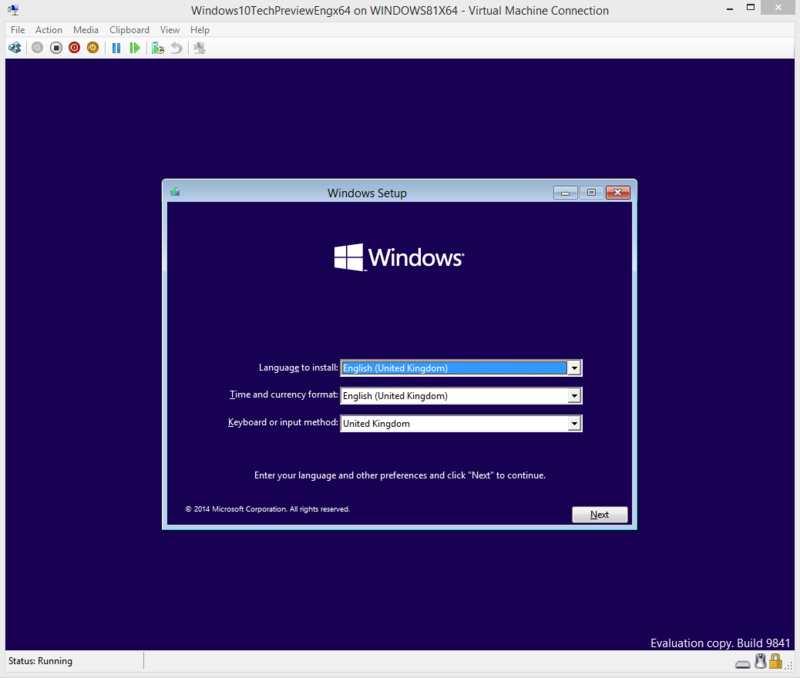Expand Keyboard or input method dropdown arrow
The height and width of the screenshot is (678, 800).
pyautogui.click(x=574, y=423)
